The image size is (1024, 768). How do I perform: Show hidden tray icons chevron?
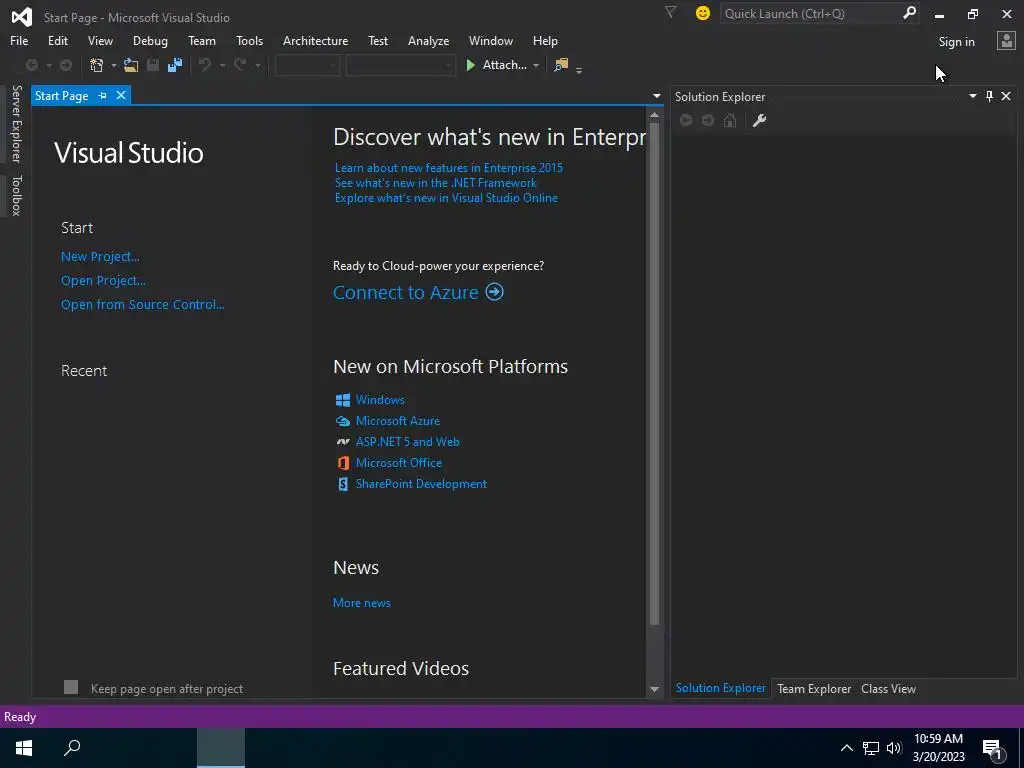pos(846,748)
